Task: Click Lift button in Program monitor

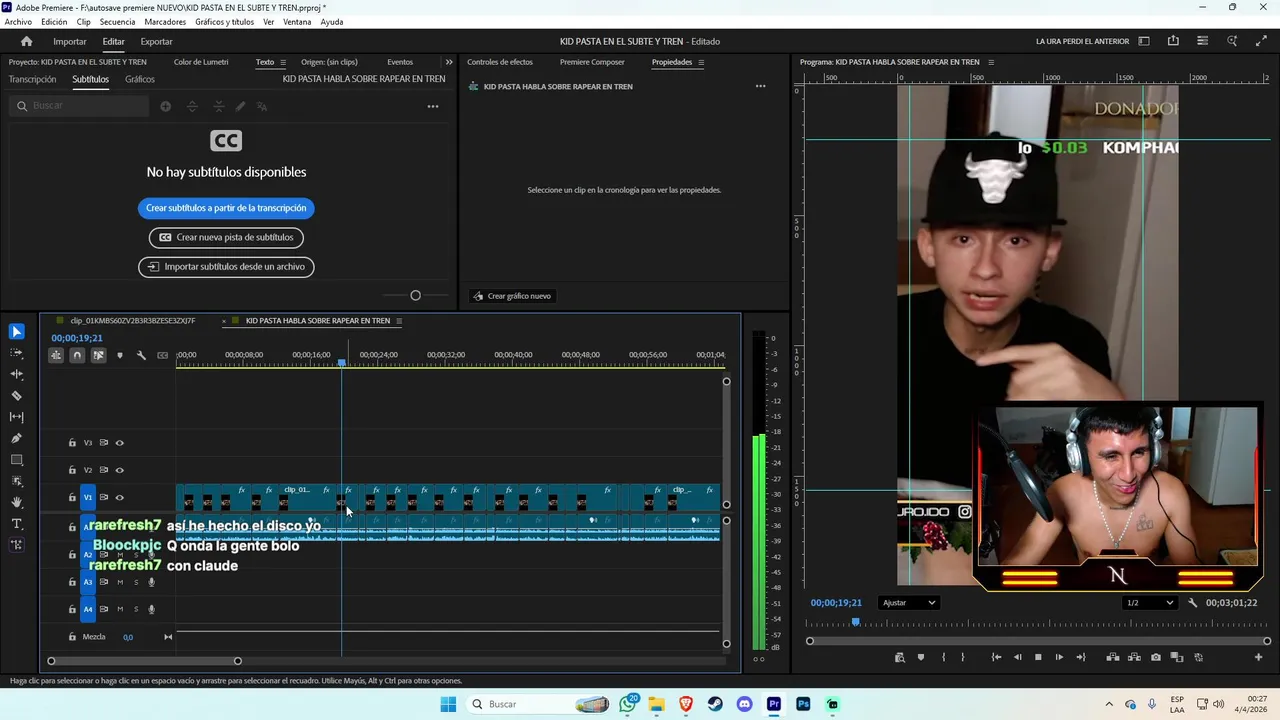Action: point(1113,657)
